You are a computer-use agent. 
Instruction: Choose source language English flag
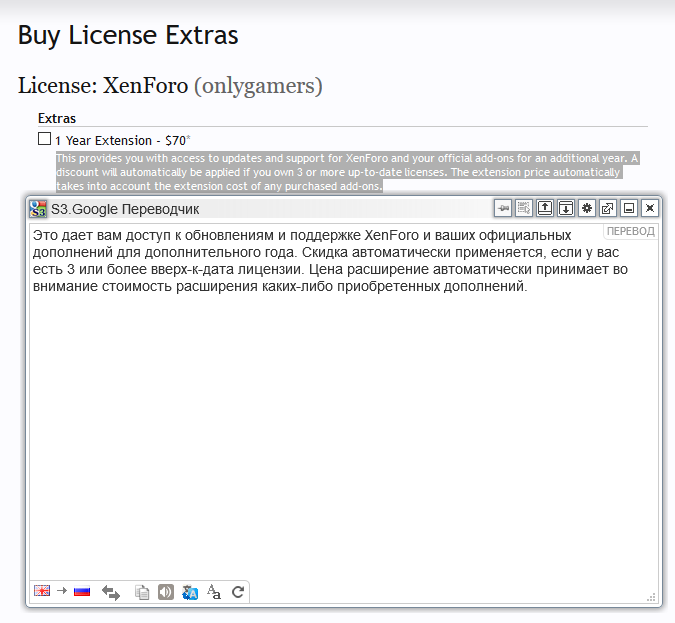coord(42,591)
